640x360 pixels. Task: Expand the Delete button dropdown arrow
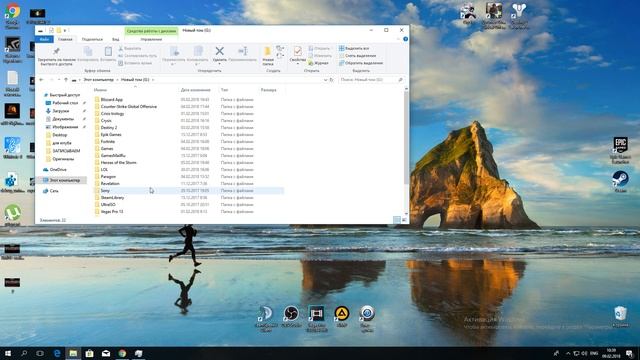pos(220,64)
